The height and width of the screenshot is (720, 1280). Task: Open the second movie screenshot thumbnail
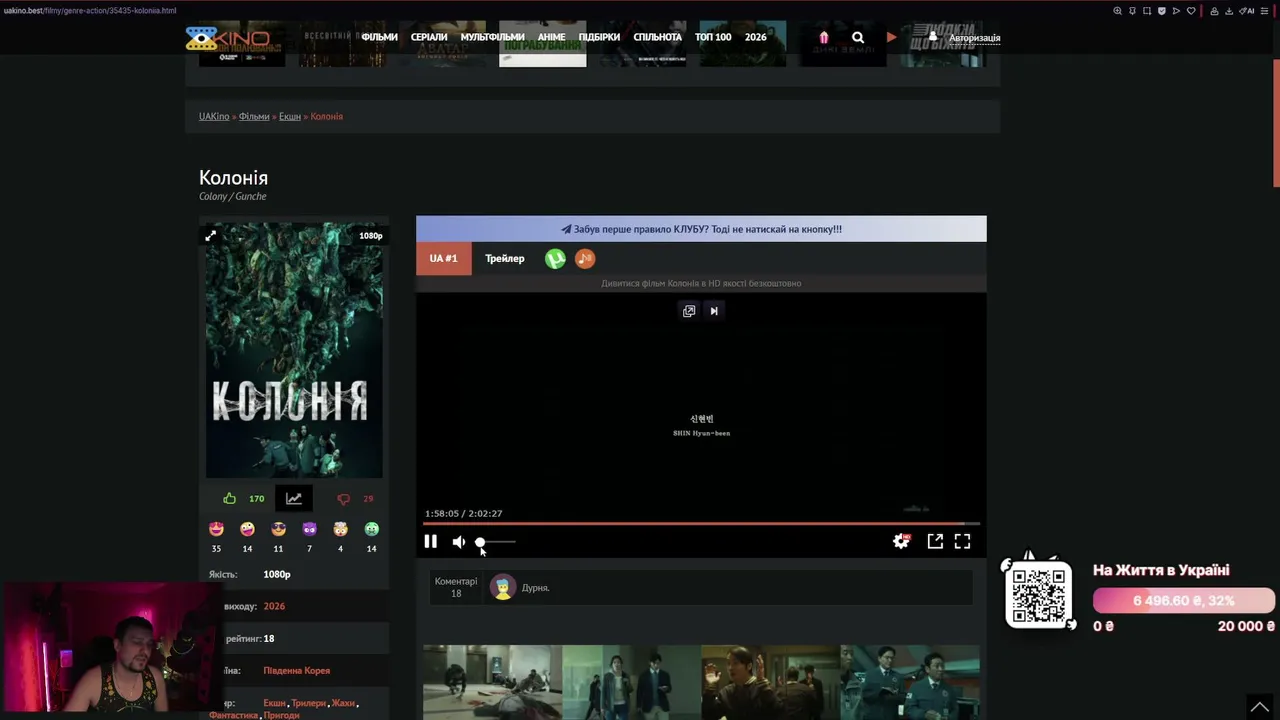coord(631,682)
